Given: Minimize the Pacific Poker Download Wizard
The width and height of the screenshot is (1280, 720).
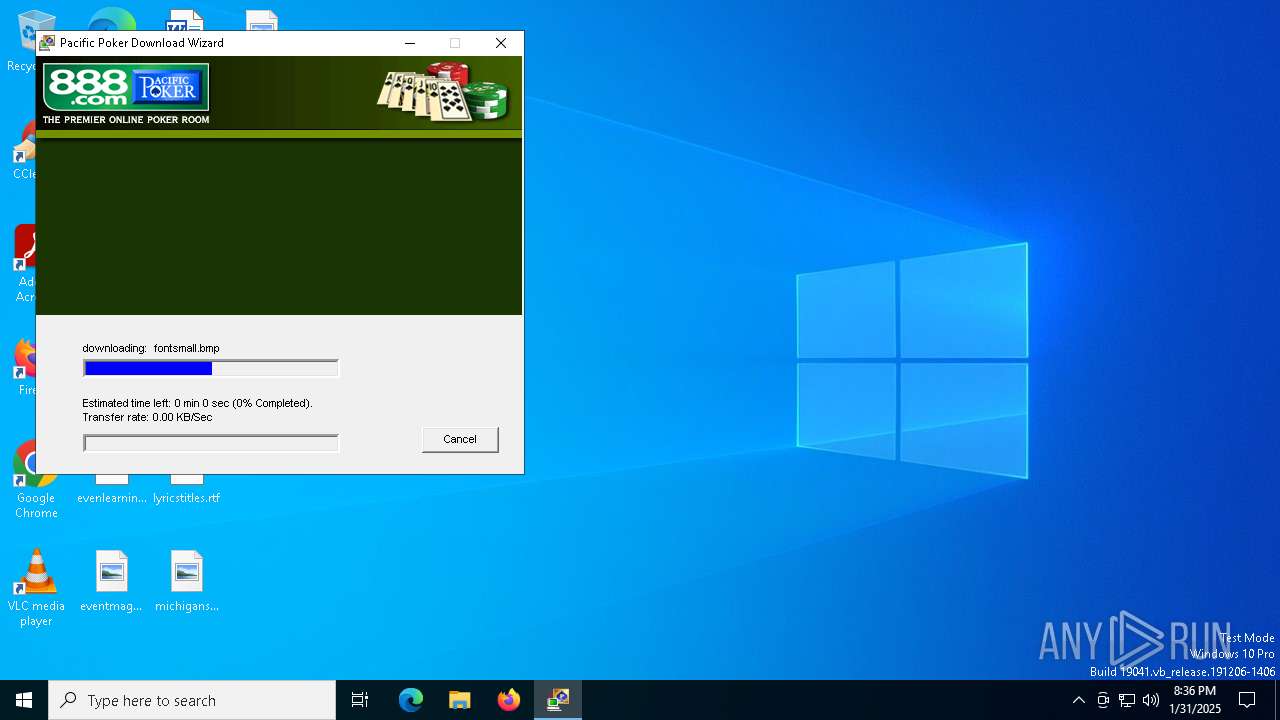Looking at the screenshot, I should (x=410, y=43).
